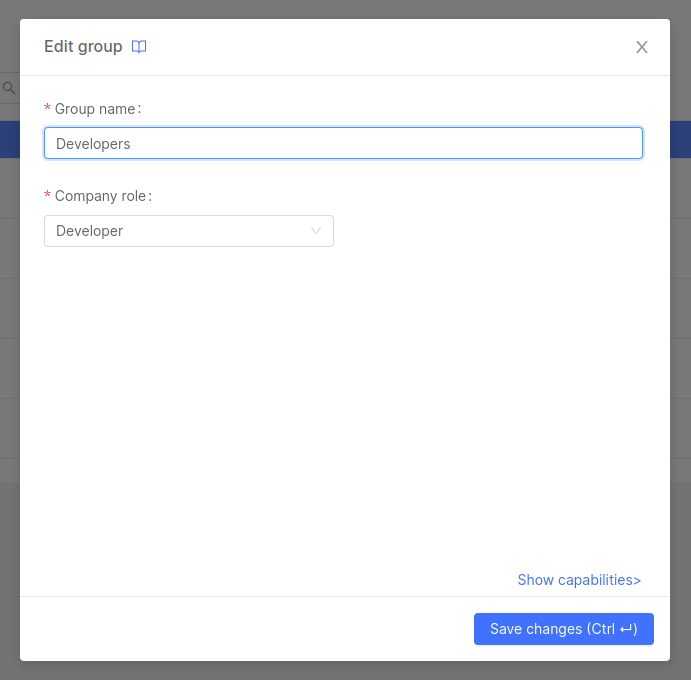Click the red asterisk next to Group name
691x680 pixels.
tap(47, 109)
